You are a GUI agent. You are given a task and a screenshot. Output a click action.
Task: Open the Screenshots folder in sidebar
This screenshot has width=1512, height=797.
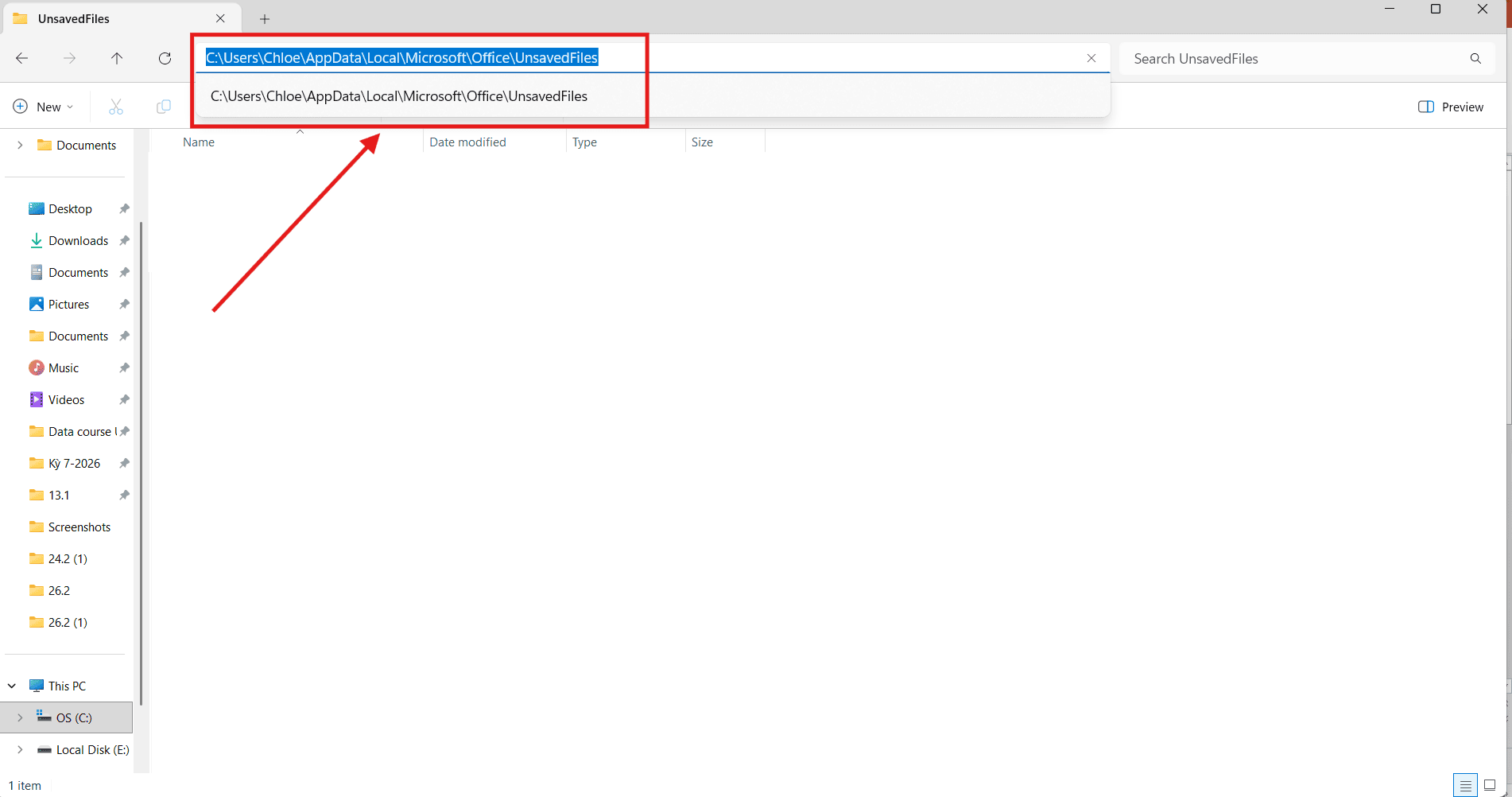tap(79, 527)
